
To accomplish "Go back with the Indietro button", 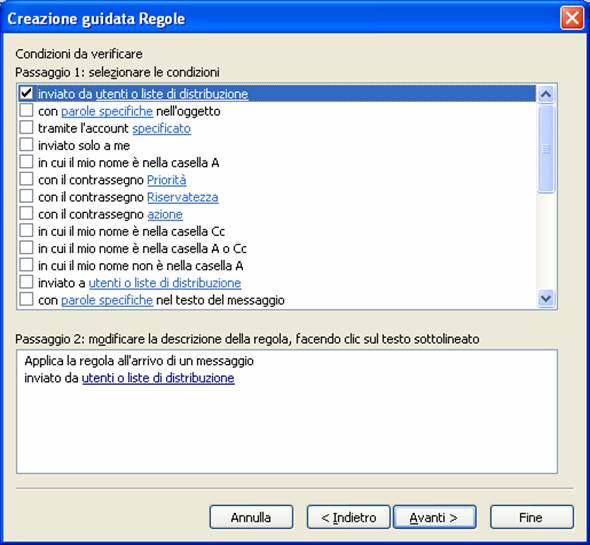I will click(348, 517).
